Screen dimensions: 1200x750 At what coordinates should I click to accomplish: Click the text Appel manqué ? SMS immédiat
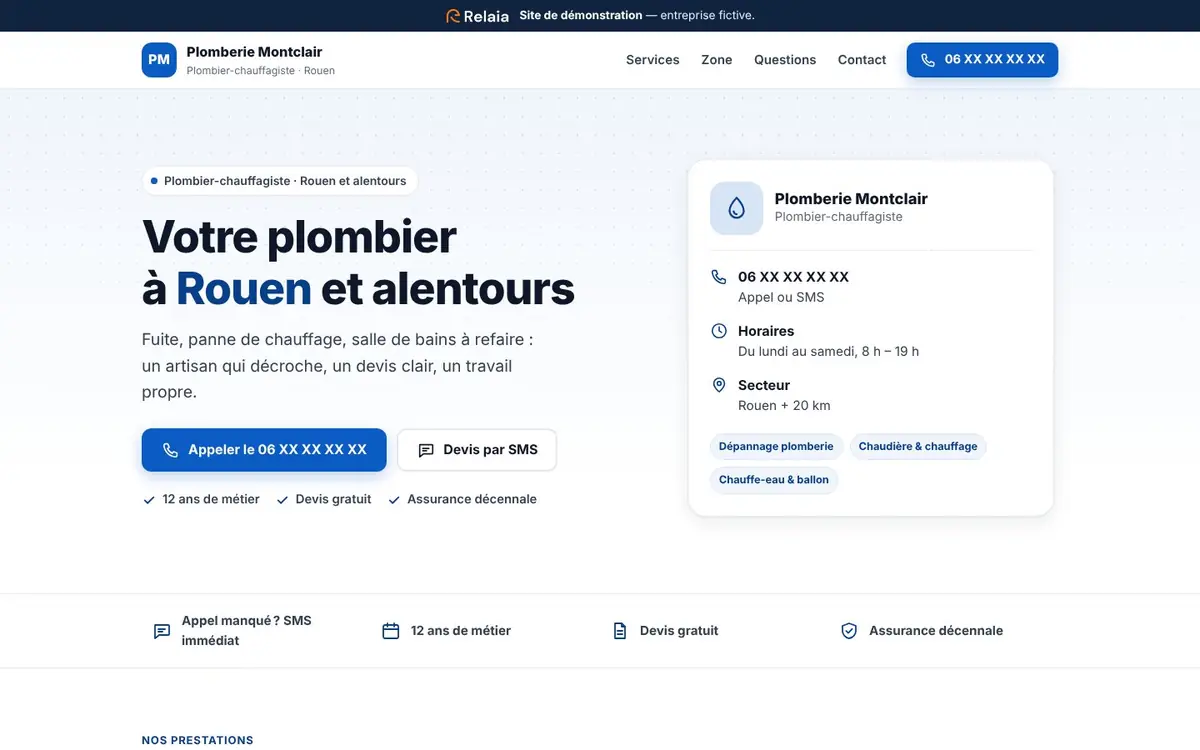coord(246,631)
